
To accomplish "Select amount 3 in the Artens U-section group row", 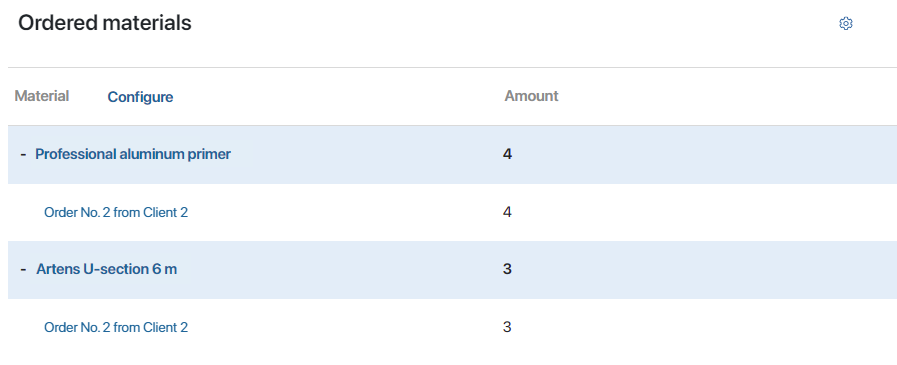I will [x=507, y=269].
